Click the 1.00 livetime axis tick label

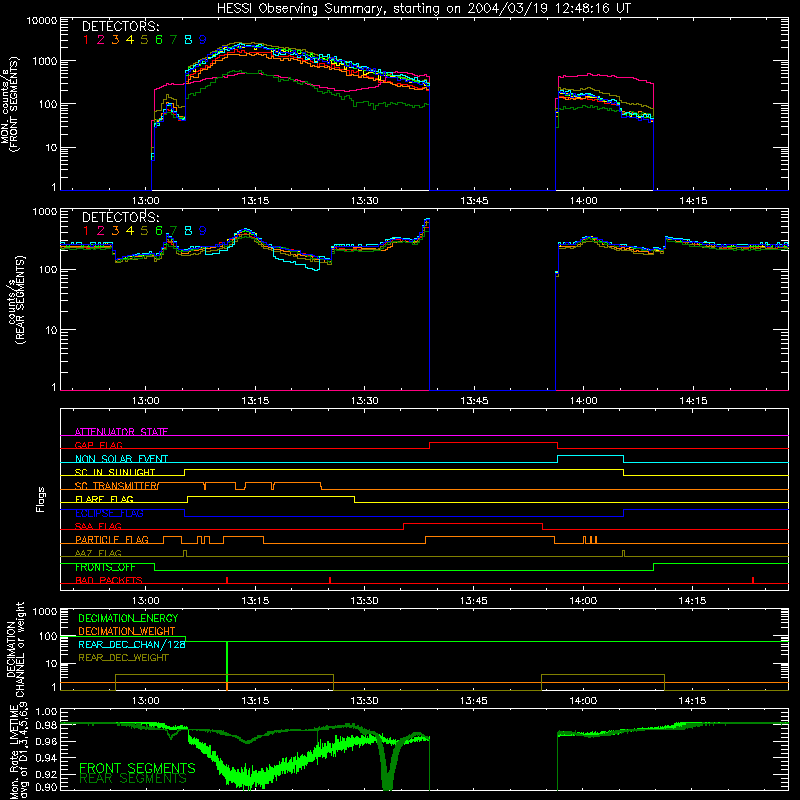(x=46, y=711)
